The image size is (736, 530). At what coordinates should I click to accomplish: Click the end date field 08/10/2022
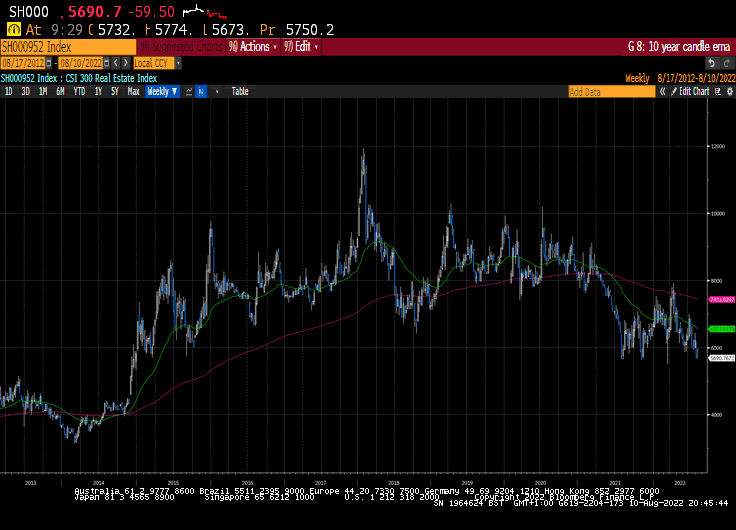coord(81,63)
